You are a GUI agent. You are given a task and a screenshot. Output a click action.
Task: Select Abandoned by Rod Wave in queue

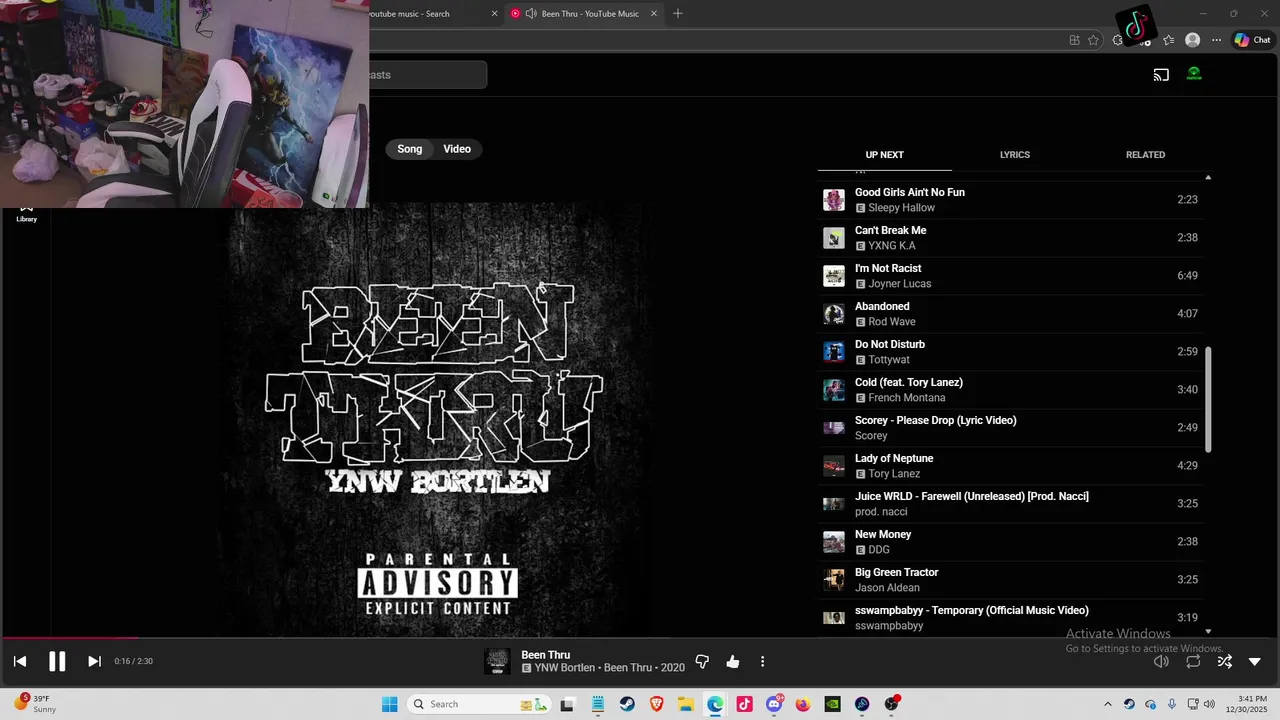pyautogui.click(x=1011, y=314)
